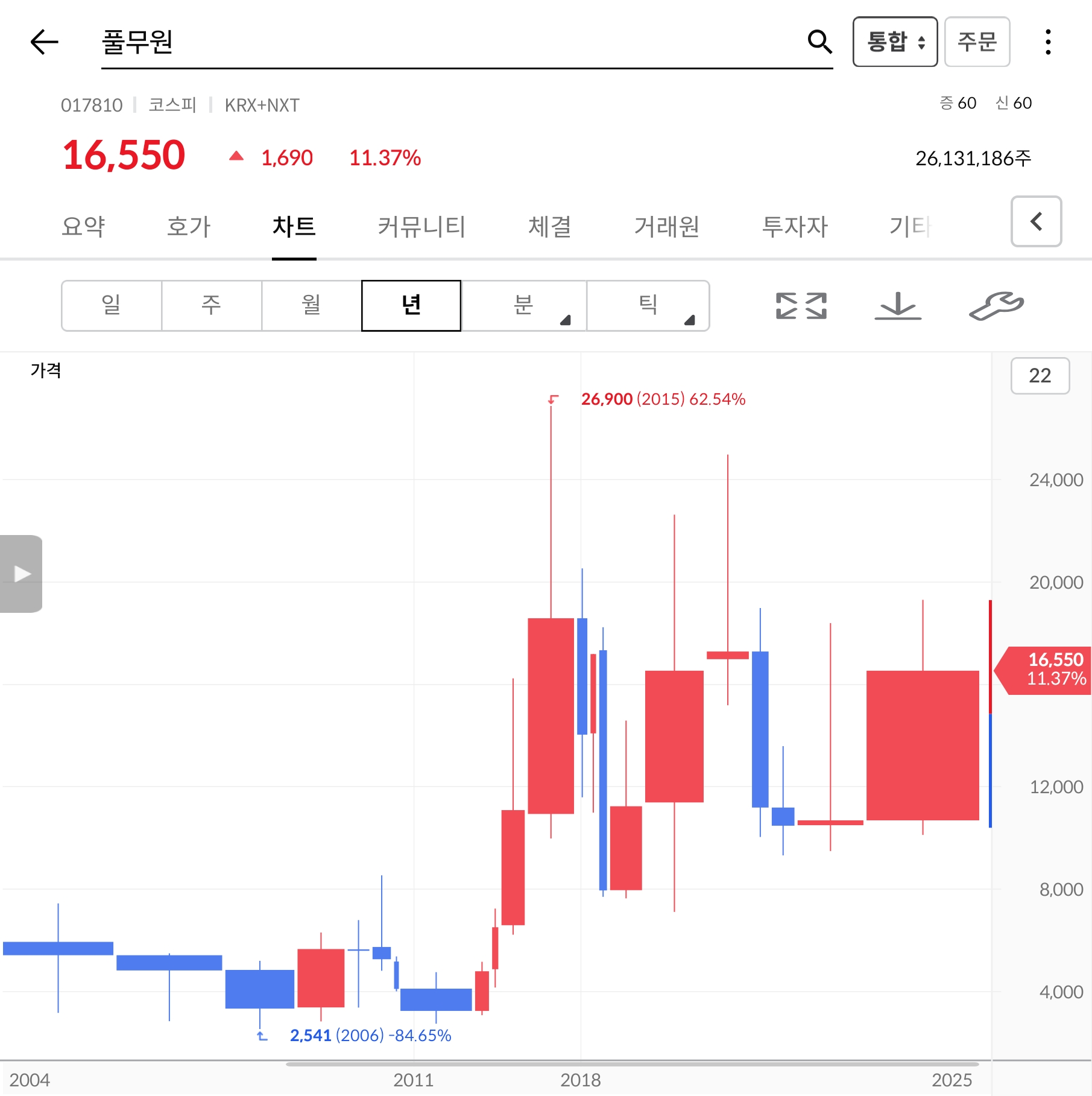Tap the KRX+NXT exchange label
1092x1096 pixels.
pyautogui.click(x=262, y=106)
